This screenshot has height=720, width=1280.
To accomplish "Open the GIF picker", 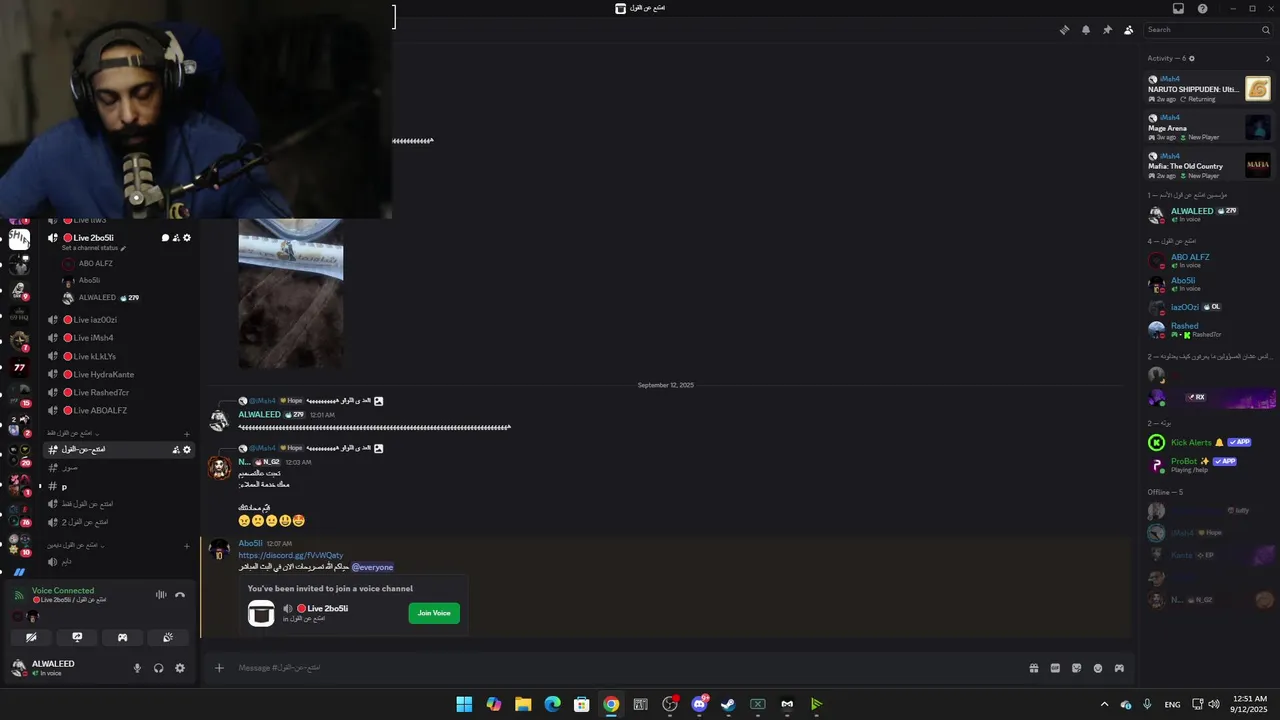I will tap(1055, 668).
